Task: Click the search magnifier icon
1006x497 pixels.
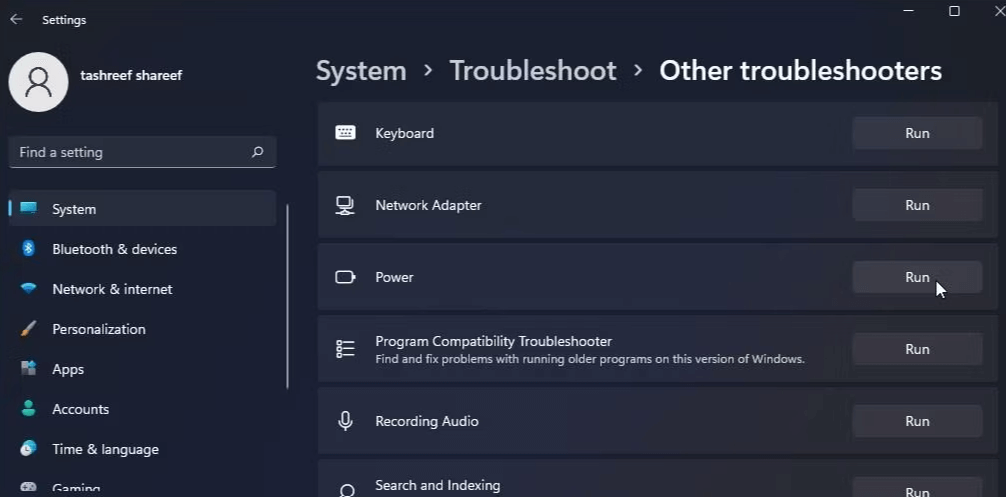Action: click(257, 152)
